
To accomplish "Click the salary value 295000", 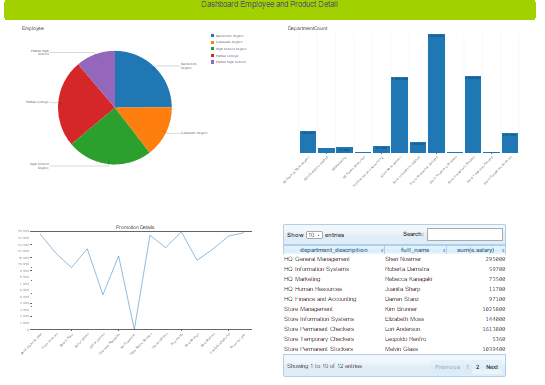I will click(495, 259).
